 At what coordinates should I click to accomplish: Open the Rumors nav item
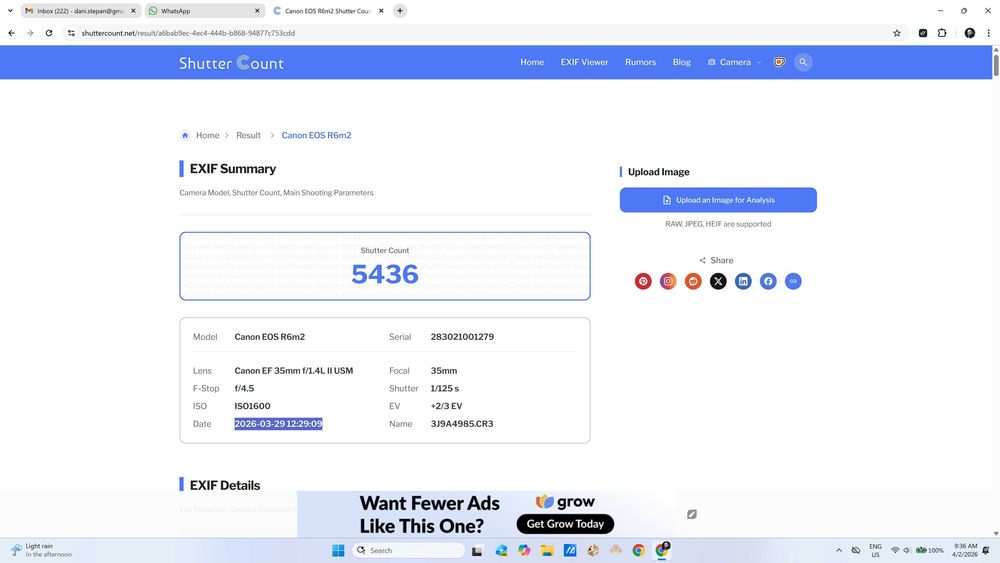[x=640, y=62]
